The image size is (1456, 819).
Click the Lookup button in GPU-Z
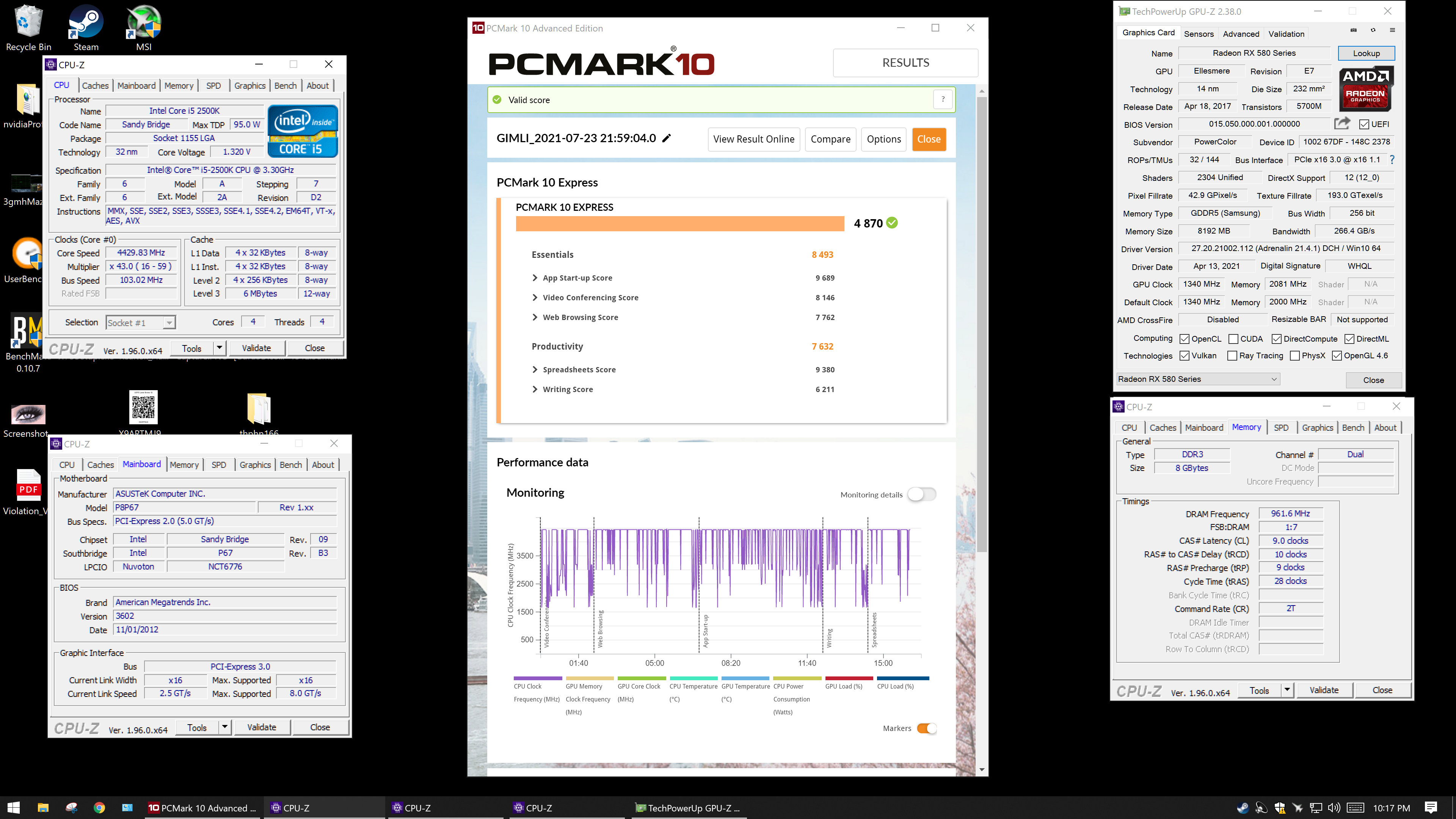[1366, 53]
